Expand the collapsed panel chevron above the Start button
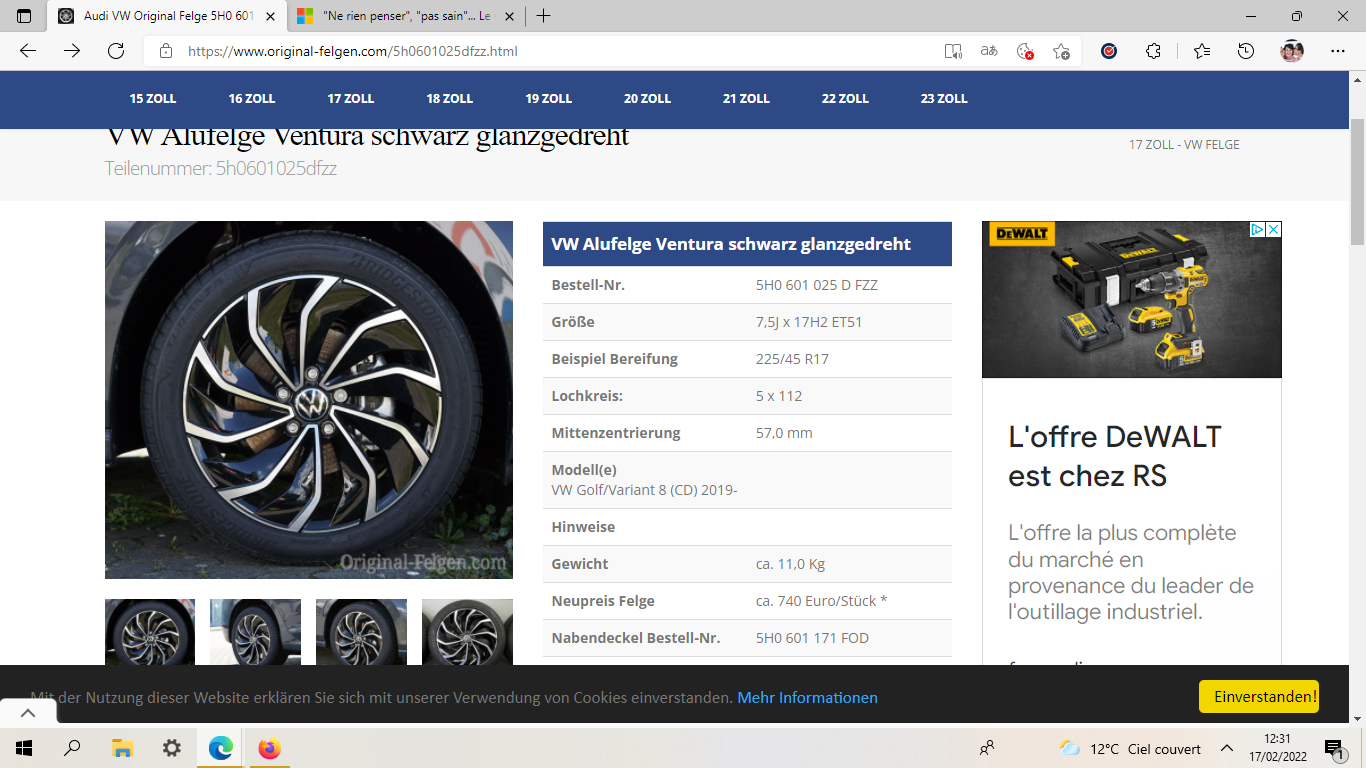The image size is (1366, 768). (28, 713)
